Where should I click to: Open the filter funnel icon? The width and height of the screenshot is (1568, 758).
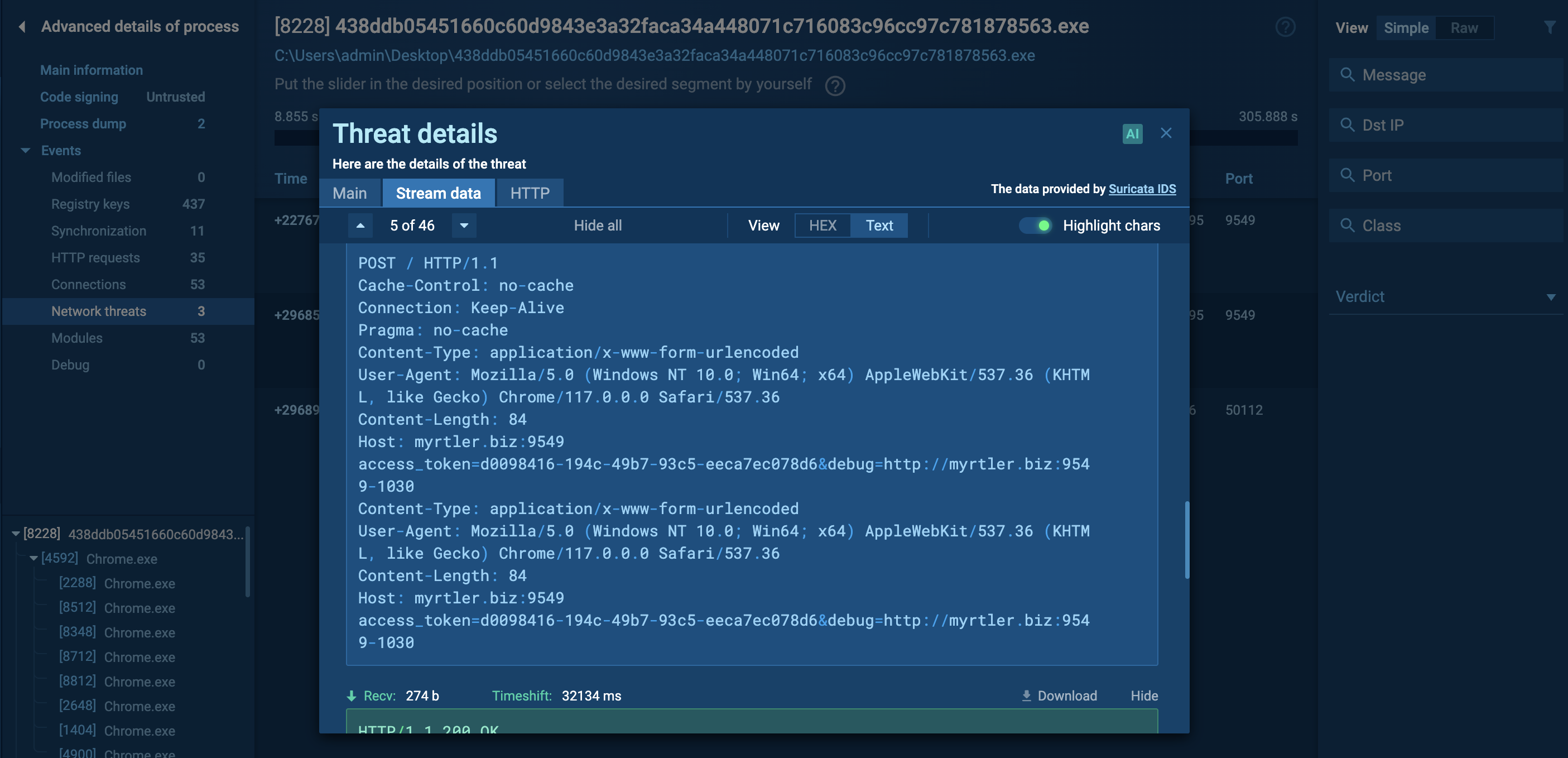1549,27
